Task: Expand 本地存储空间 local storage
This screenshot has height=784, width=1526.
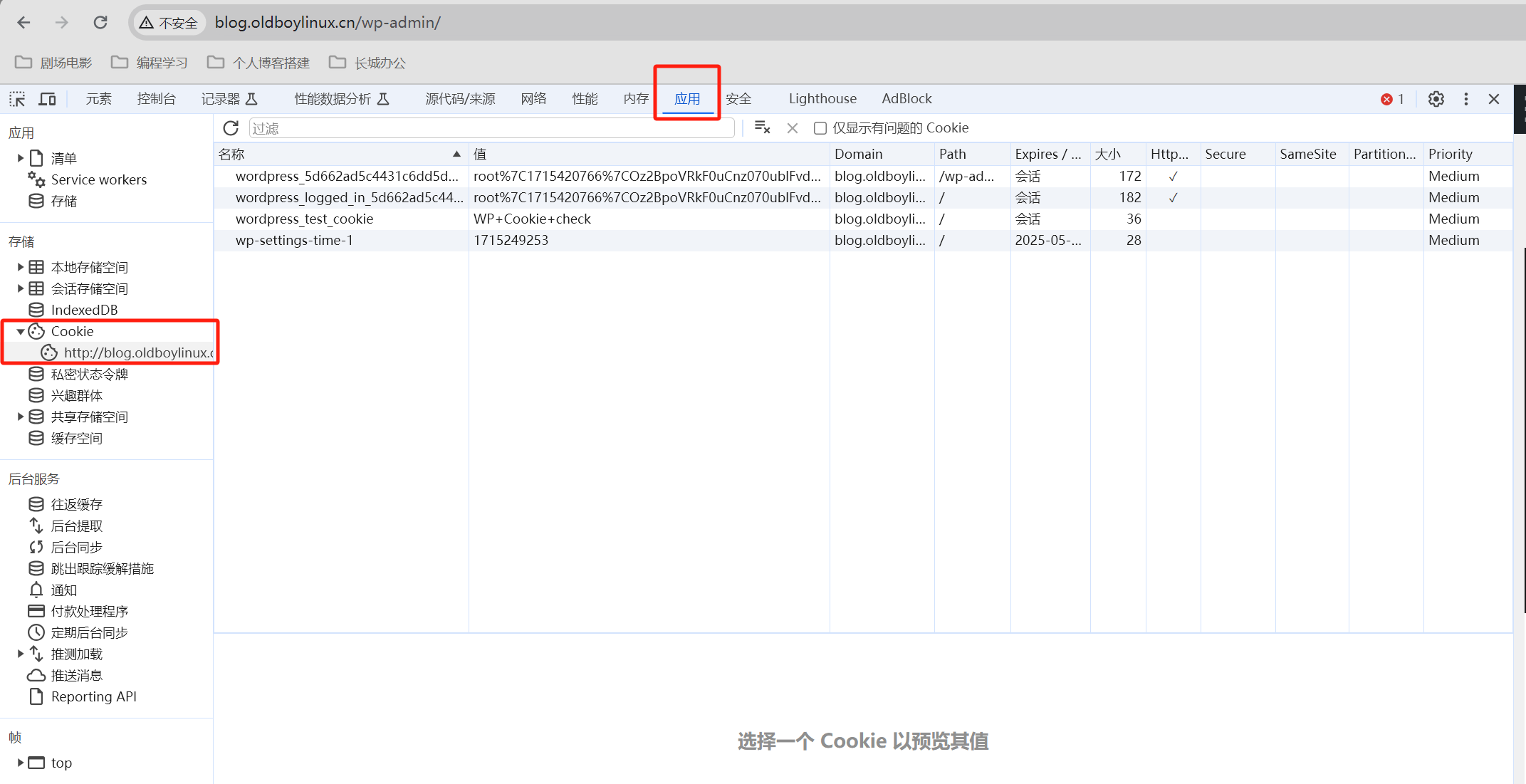Action: [21, 267]
